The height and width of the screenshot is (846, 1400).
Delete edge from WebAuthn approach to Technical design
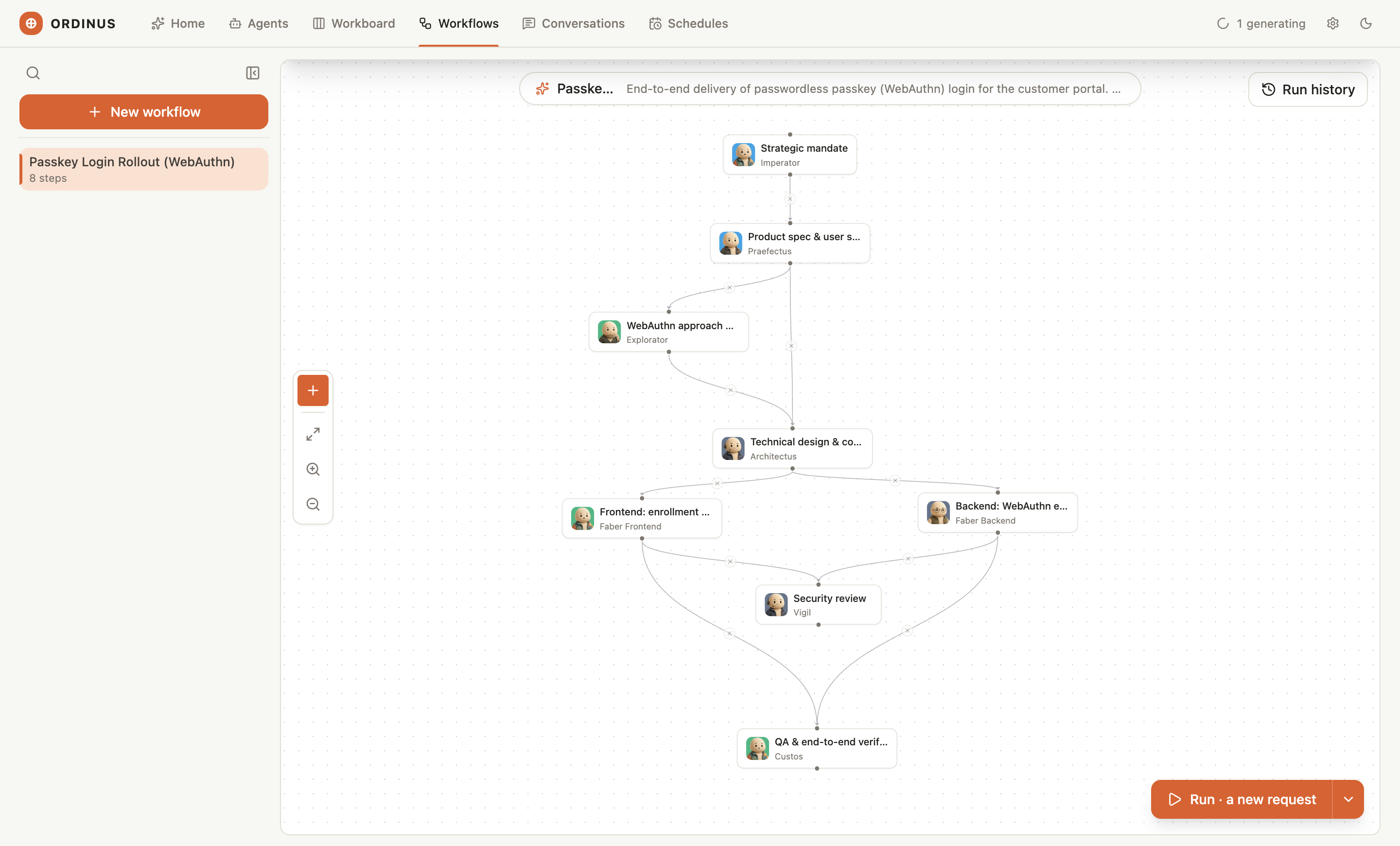[731, 390]
